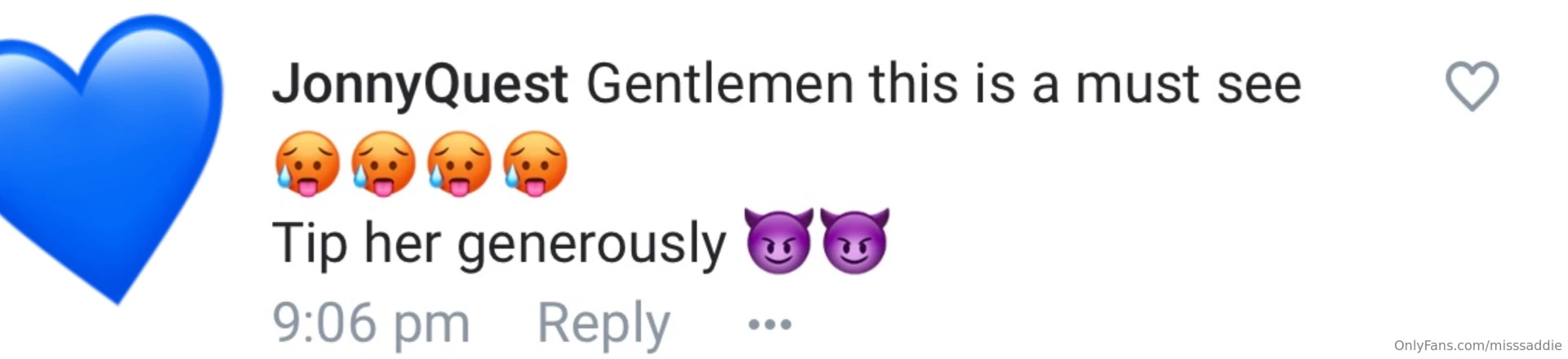
Task: Open JonnyQuest's profile from the username
Action: pos(420,84)
